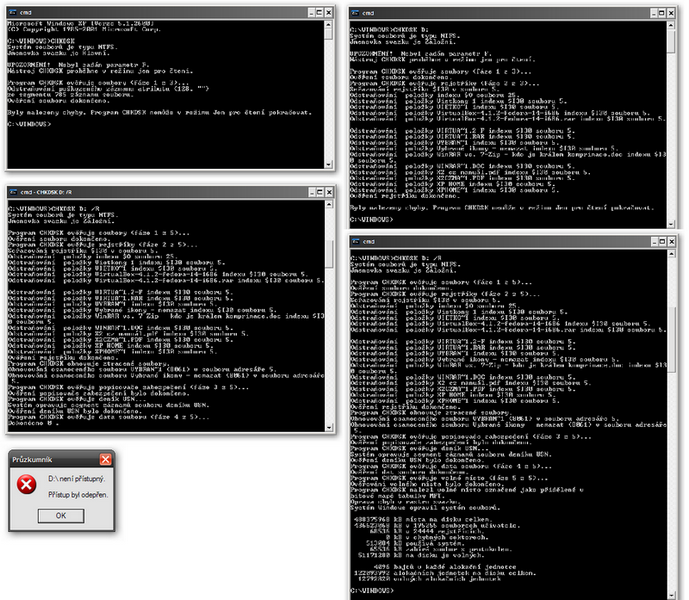Click scroll-up arrow in the Windows XP banner cmd window
This screenshot has height=600, width=689.
click(x=329, y=25)
